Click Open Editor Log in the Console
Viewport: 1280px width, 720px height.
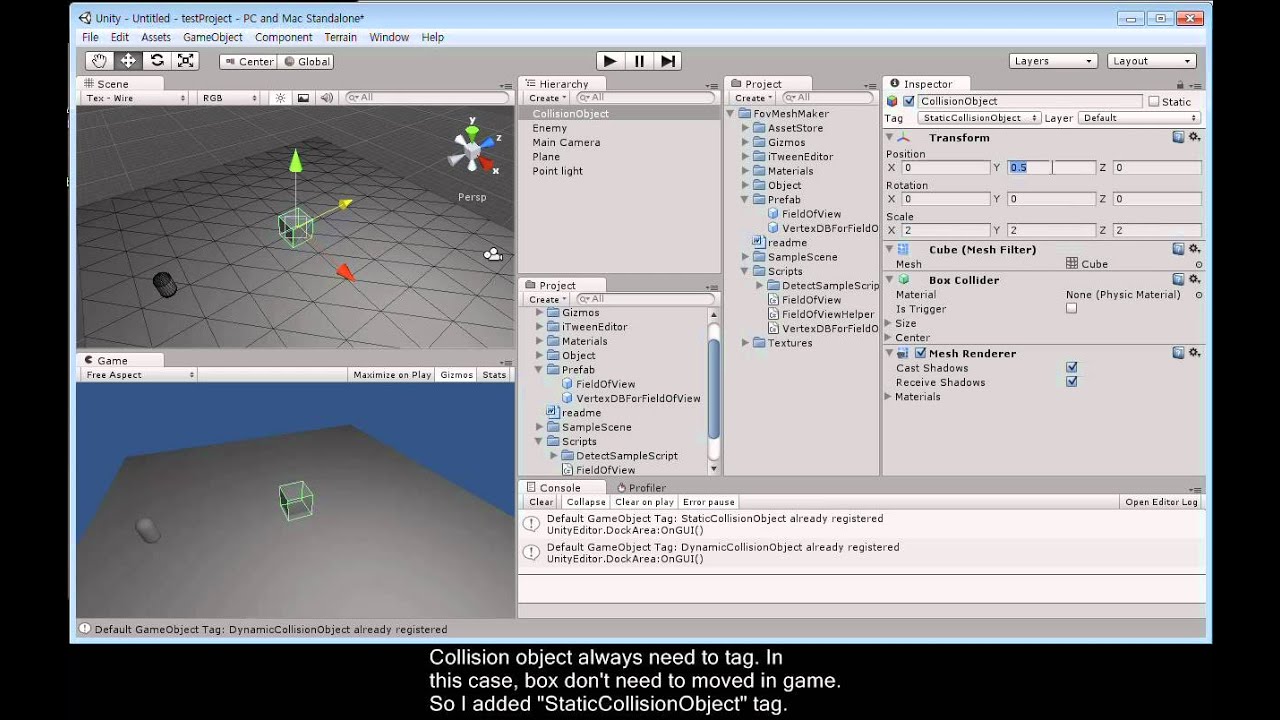click(1161, 501)
